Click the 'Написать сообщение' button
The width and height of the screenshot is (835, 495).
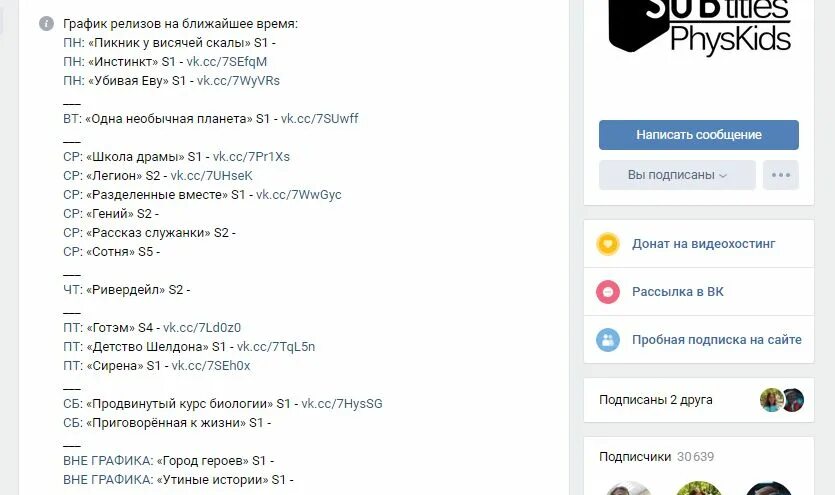coord(699,135)
